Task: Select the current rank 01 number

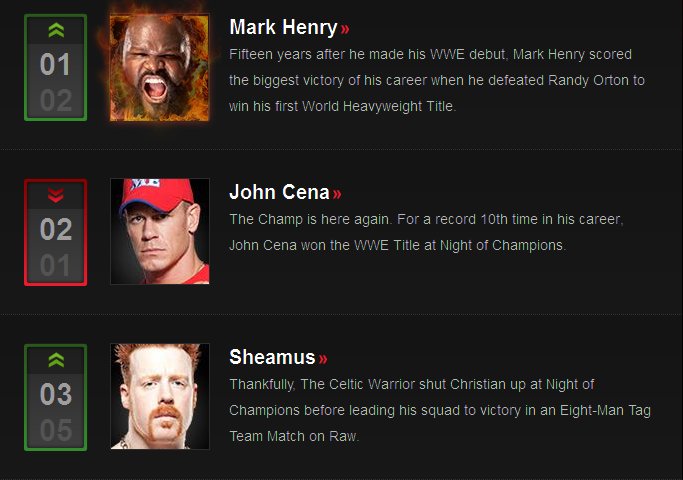Action: click(x=55, y=64)
